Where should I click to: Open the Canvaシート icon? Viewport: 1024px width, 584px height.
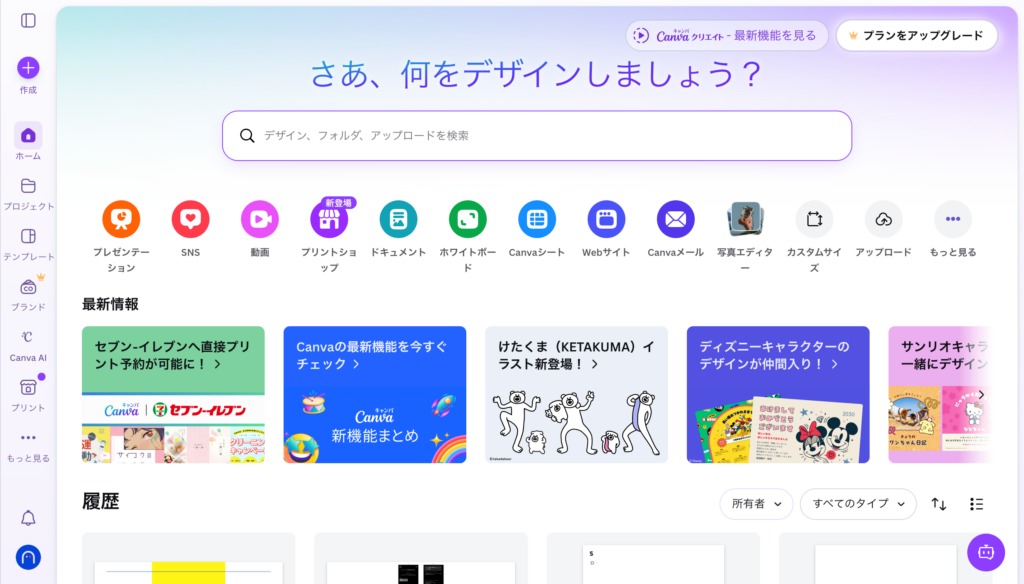[537, 219]
